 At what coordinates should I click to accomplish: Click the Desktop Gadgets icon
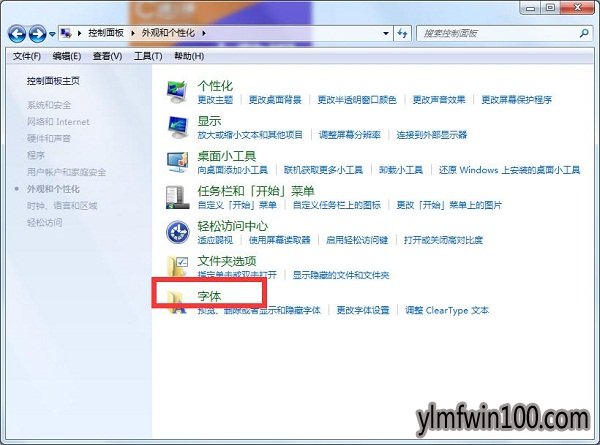coord(178,162)
